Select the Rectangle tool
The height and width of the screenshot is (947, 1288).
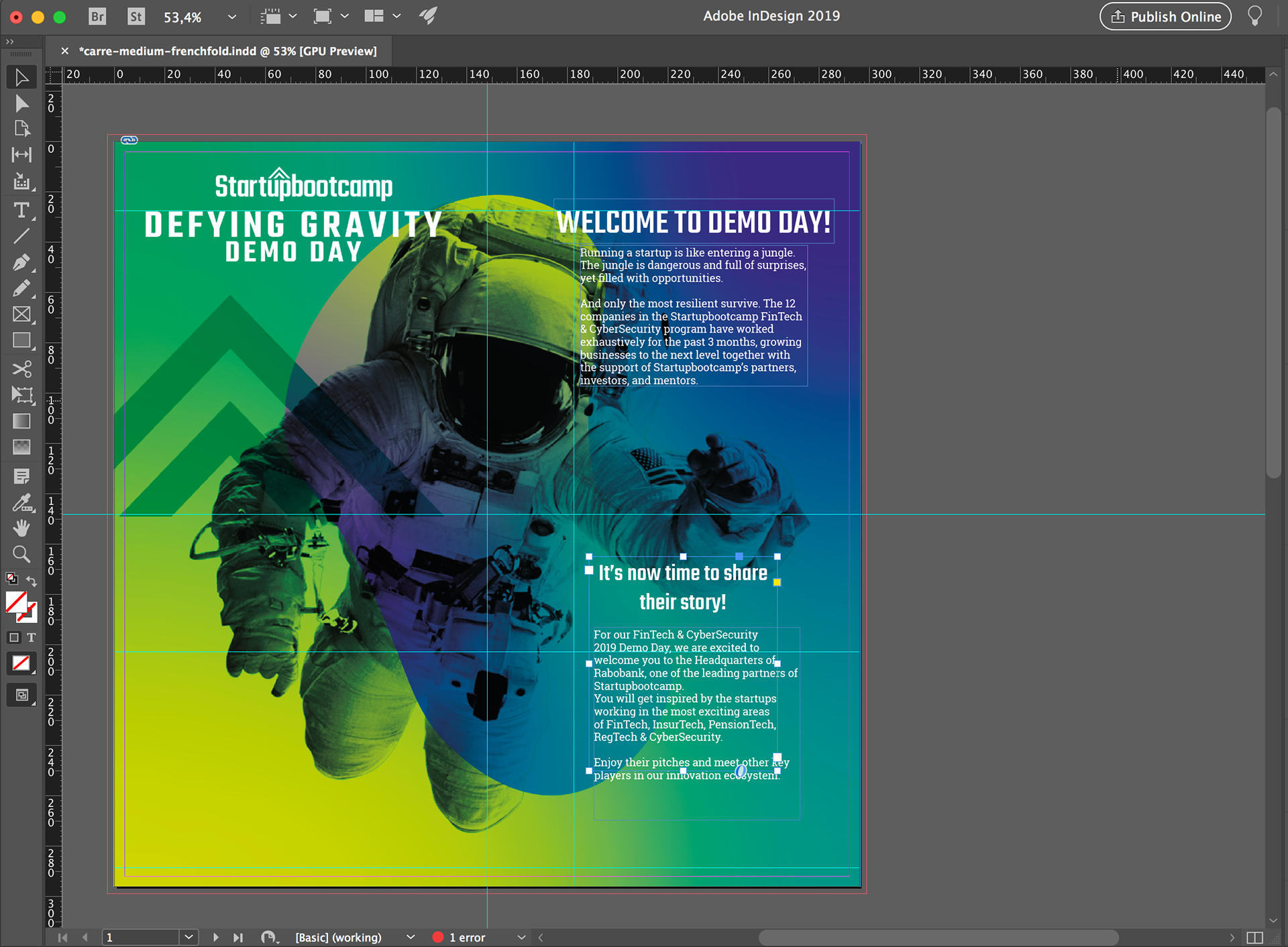(21, 341)
